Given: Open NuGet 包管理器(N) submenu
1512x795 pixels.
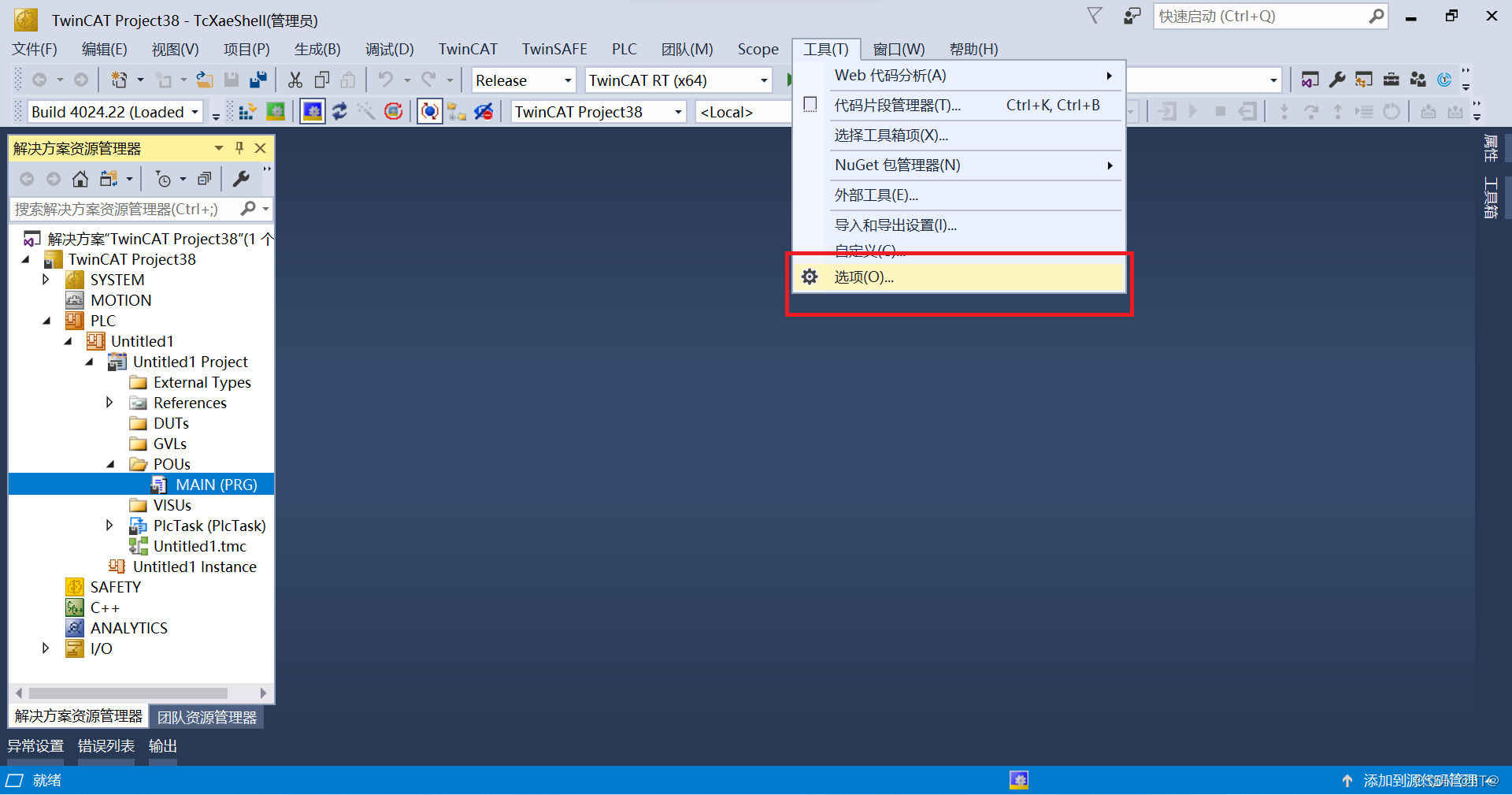Looking at the screenshot, I should (958, 165).
